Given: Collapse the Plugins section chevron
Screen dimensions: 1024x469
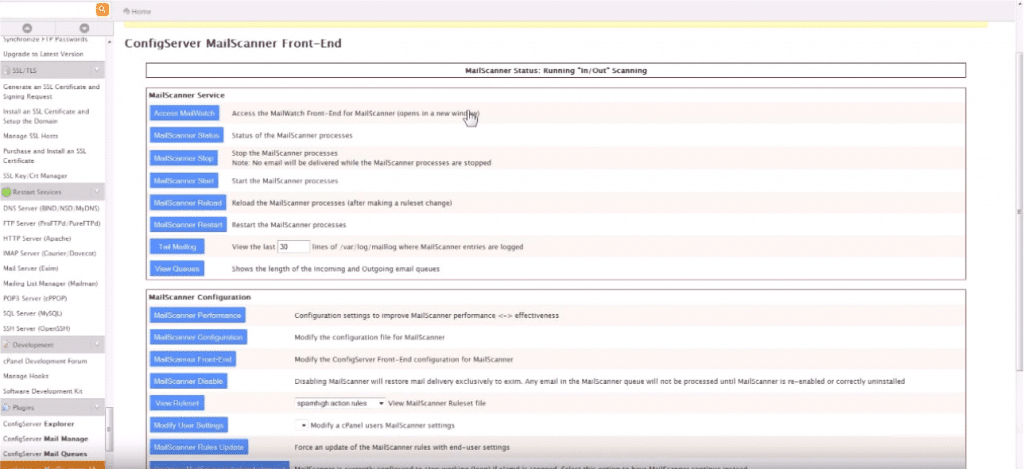Looking at the screenshot, I should click(97, 406).
